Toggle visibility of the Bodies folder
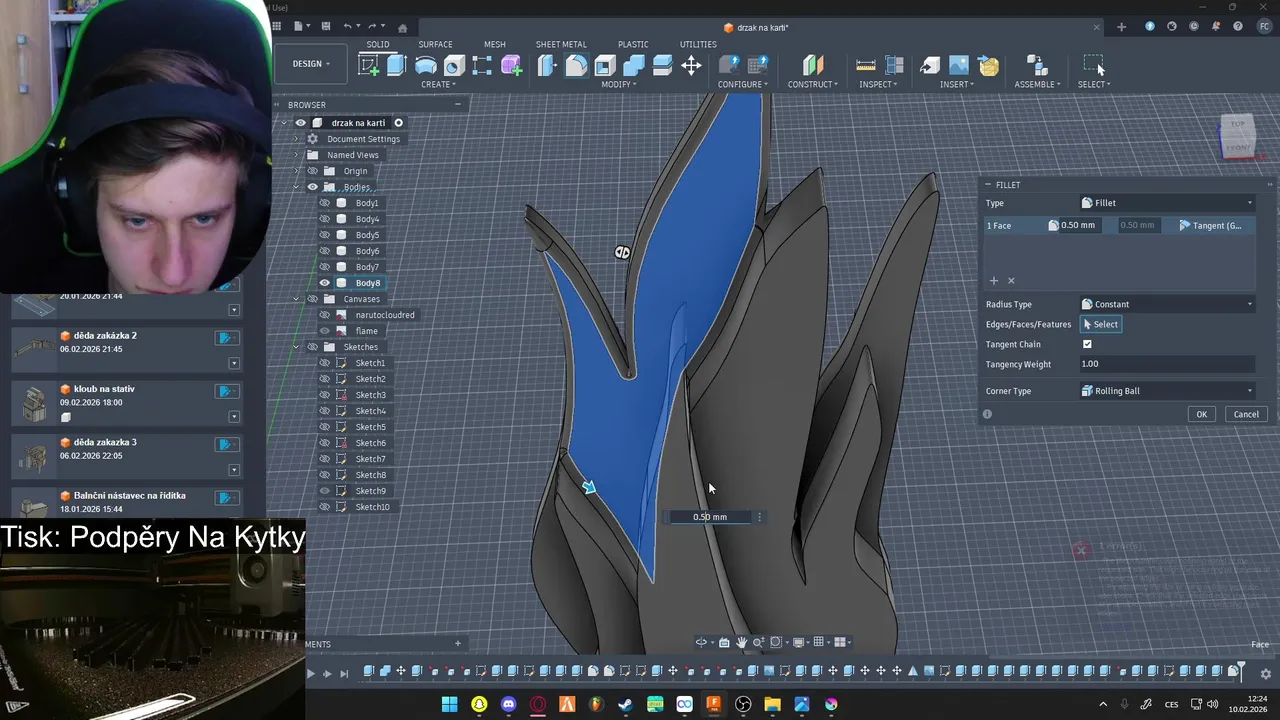Viewport: 1280px width, 720px height. click(313, 187)
